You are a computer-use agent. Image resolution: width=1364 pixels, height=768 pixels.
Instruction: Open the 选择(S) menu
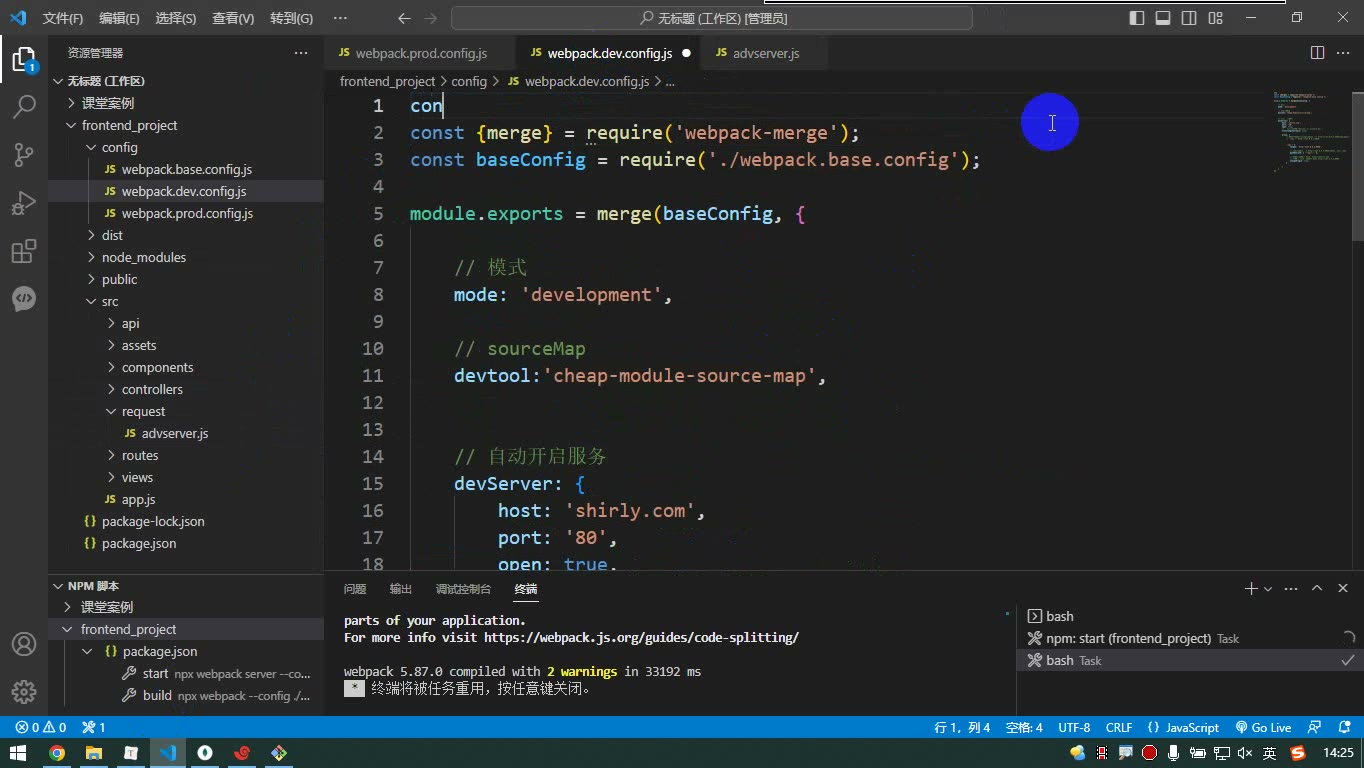(176, 18)
